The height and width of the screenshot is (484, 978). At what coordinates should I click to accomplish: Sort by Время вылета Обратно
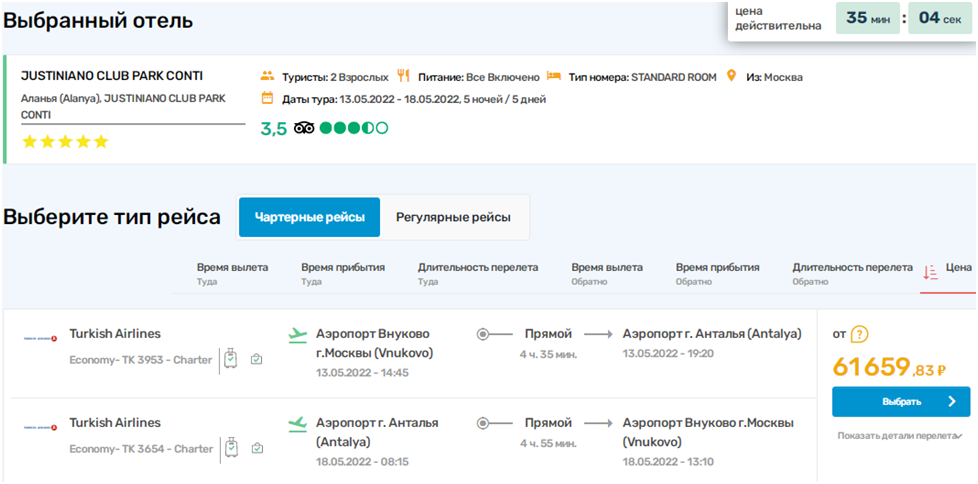tap(607, 273)
